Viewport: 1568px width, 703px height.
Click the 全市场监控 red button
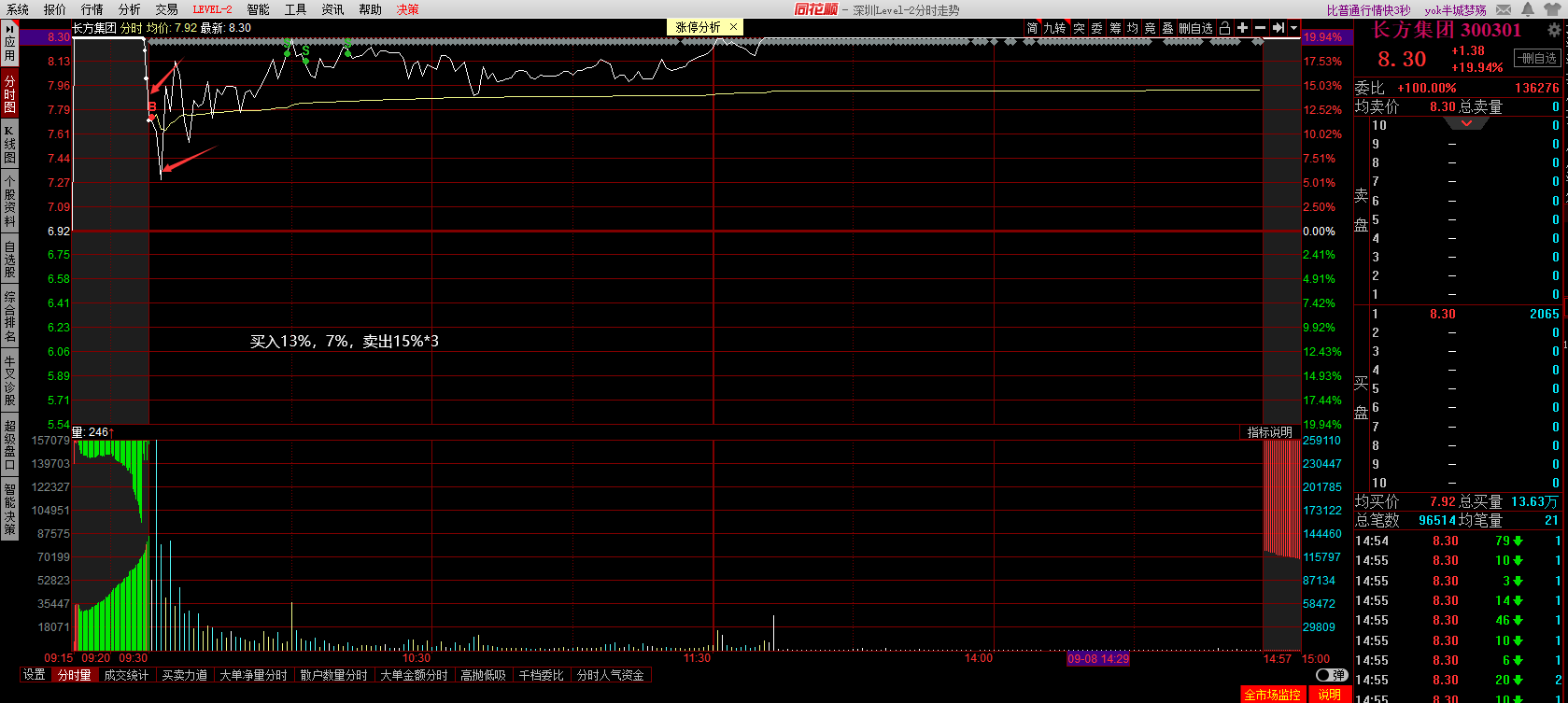(1272, 695)
